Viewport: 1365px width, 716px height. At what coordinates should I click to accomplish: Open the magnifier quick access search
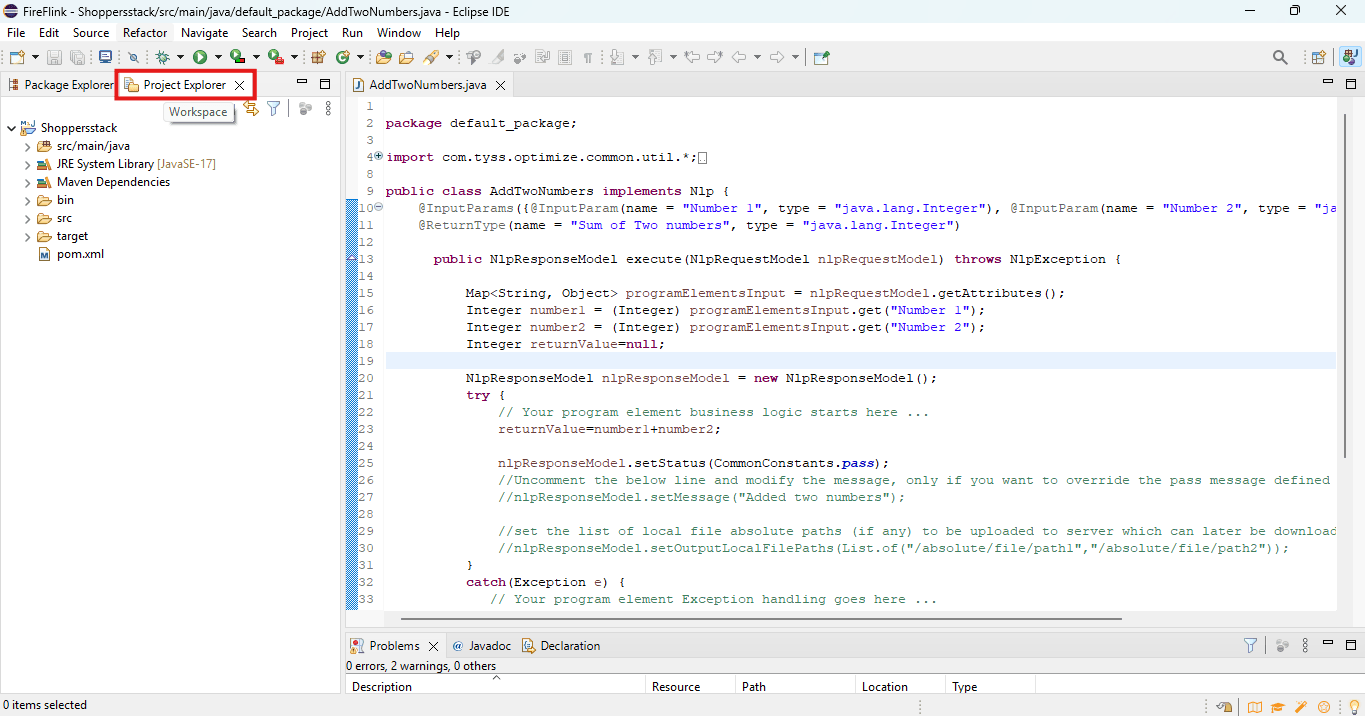coord(1280,58)
